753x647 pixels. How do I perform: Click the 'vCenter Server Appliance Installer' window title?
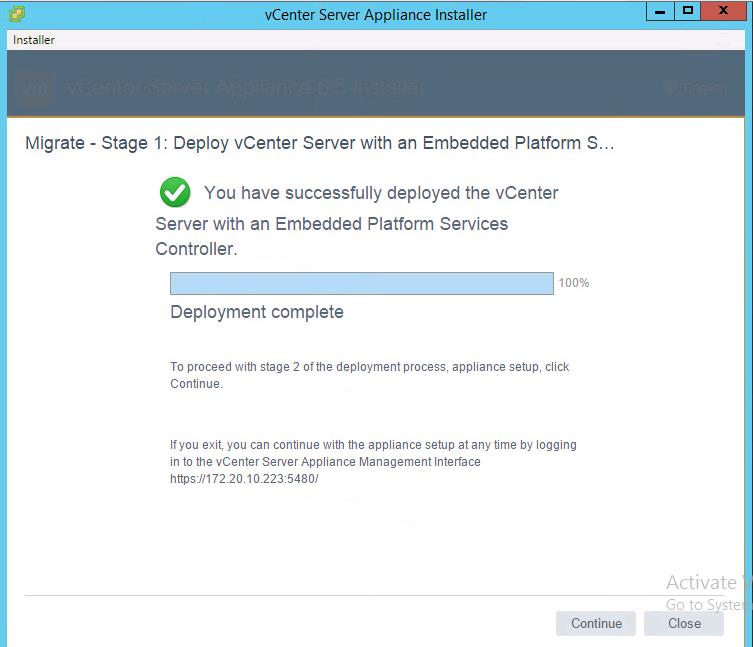(376, 15)
